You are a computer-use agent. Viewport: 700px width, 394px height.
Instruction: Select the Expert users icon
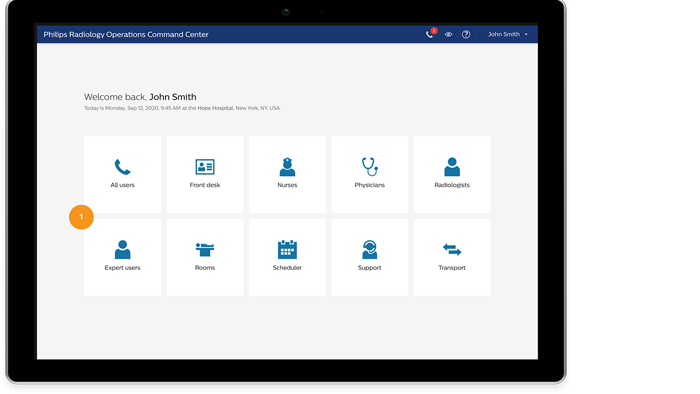tap(122, 249)
